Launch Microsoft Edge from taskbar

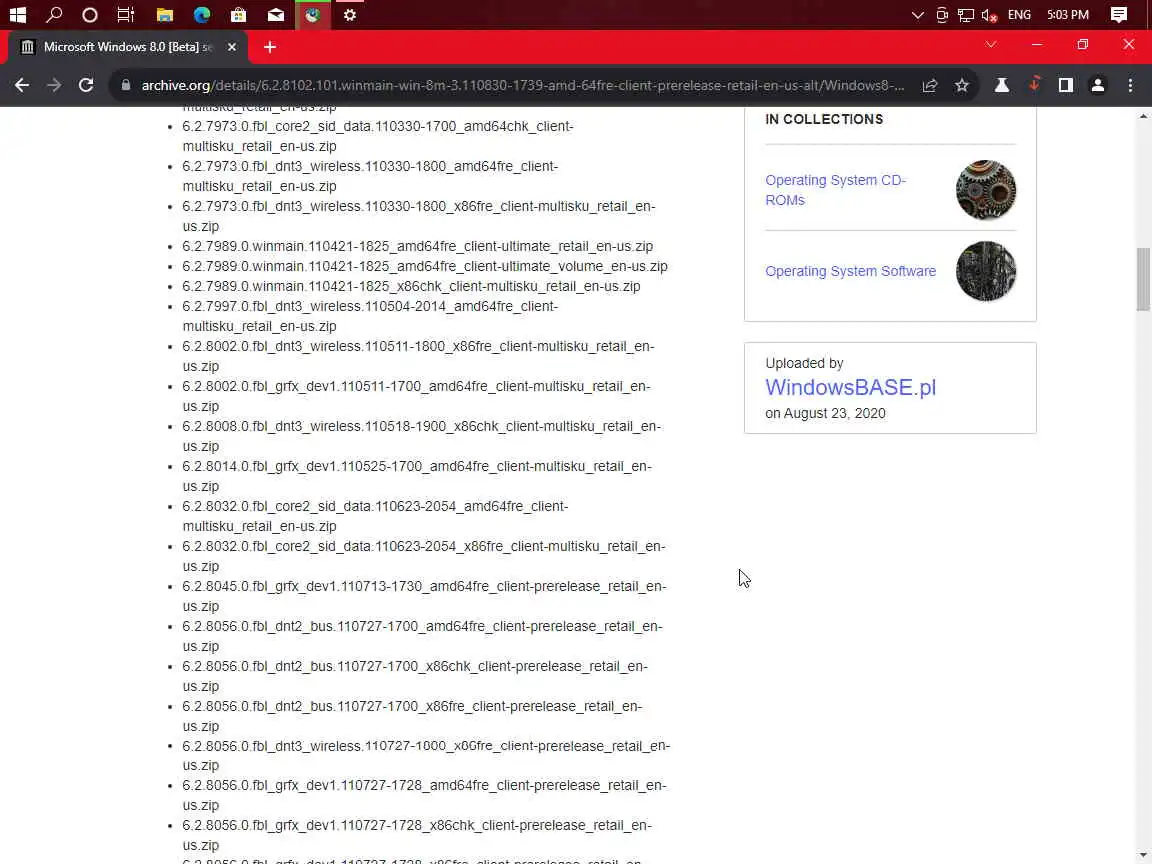pos(201,15)
